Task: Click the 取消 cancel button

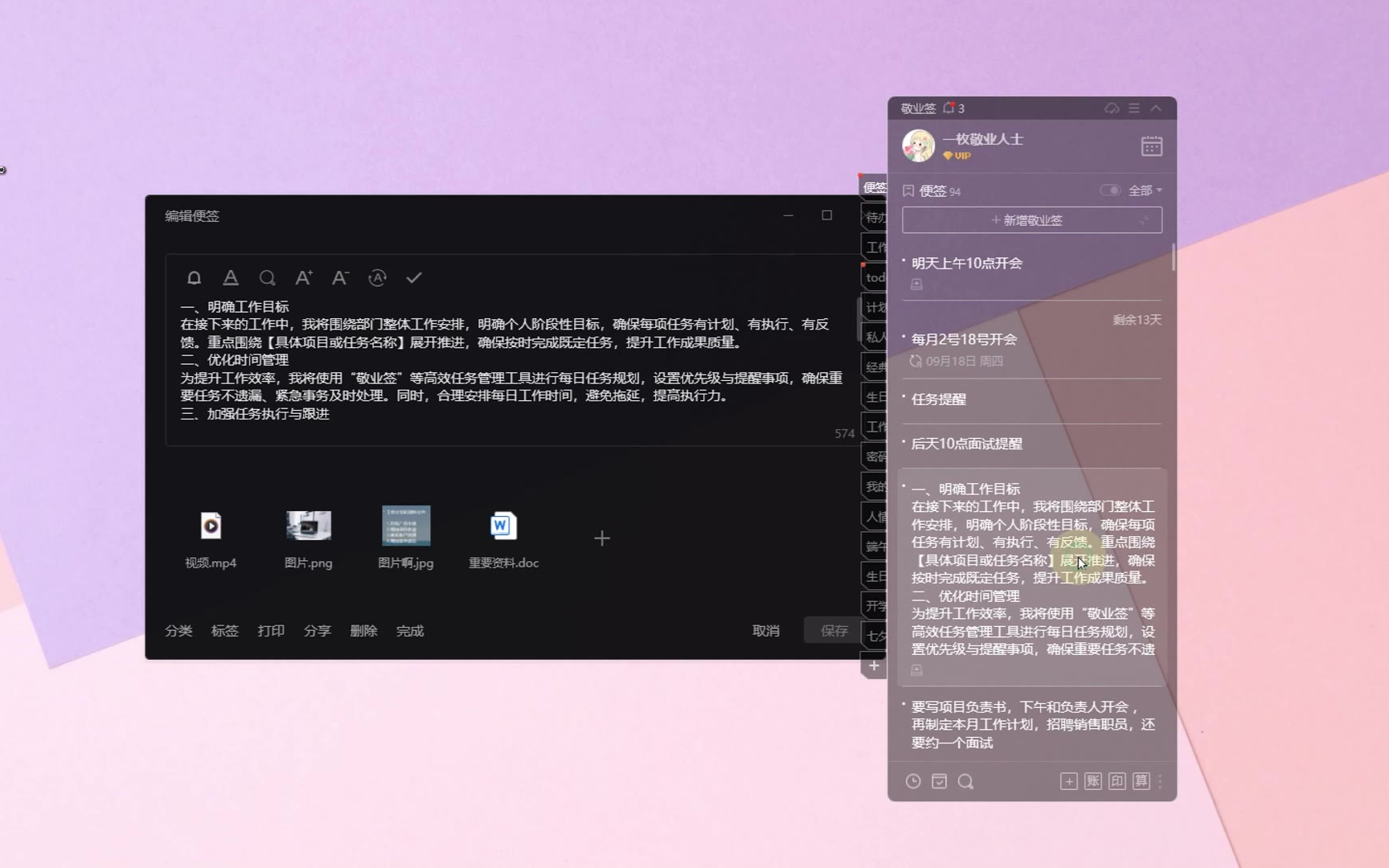Action: 766,631
